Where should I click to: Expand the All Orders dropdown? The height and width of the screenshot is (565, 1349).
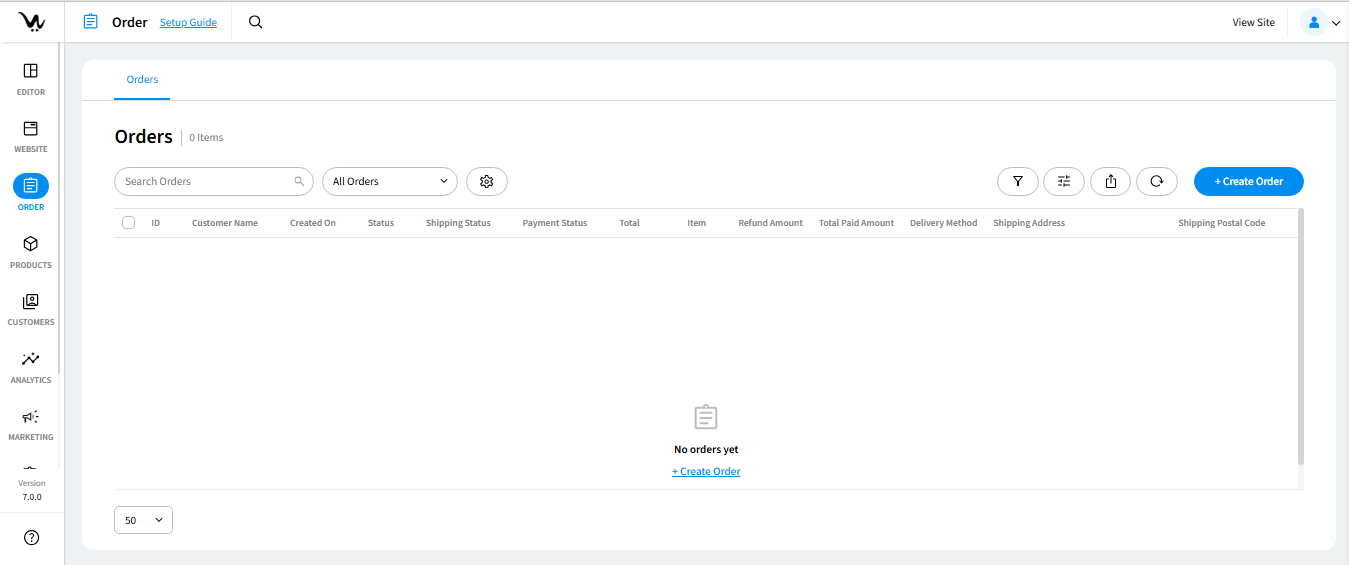[389, 181]
